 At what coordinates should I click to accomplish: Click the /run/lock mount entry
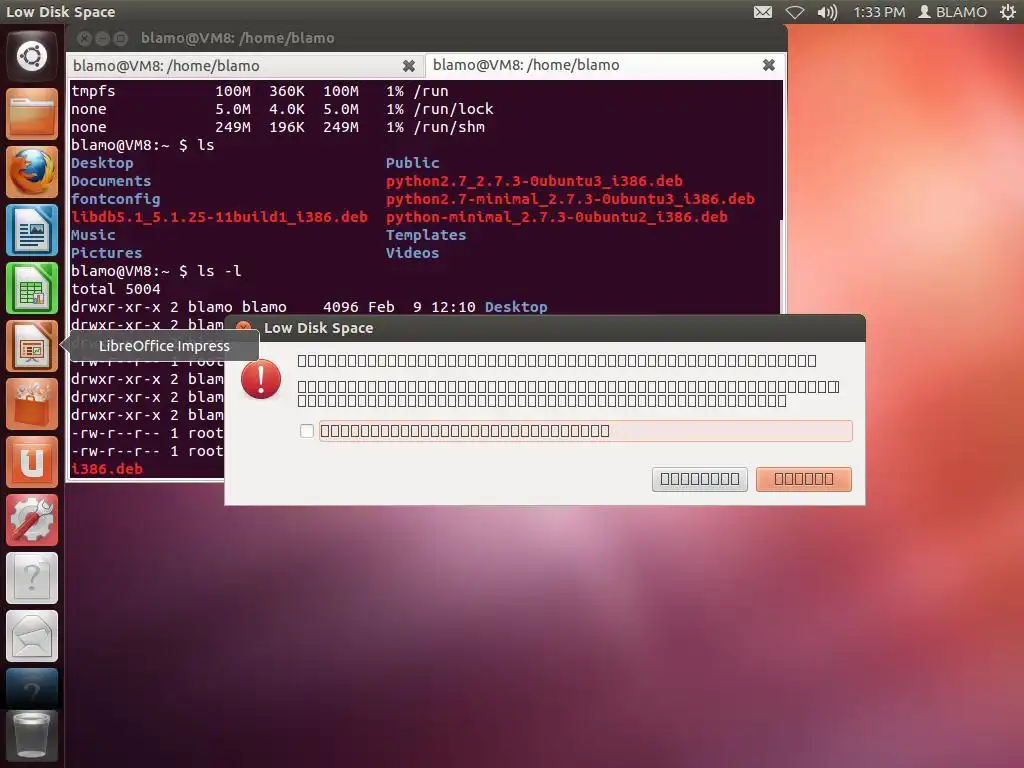pos(453,109)
